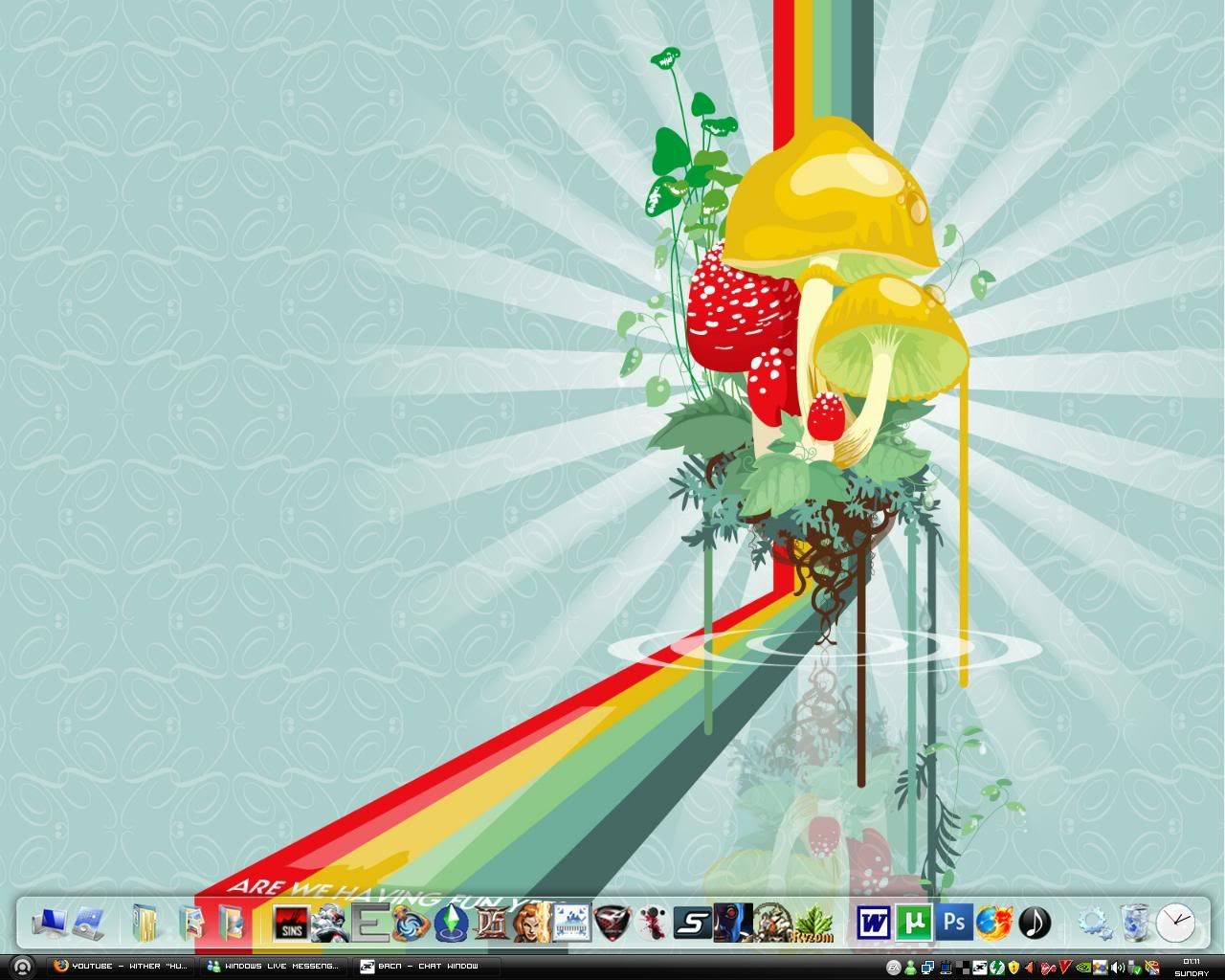Launch Microsoft Word from the dock
This screenshot has width=1225, height=980.
(872, 924)
